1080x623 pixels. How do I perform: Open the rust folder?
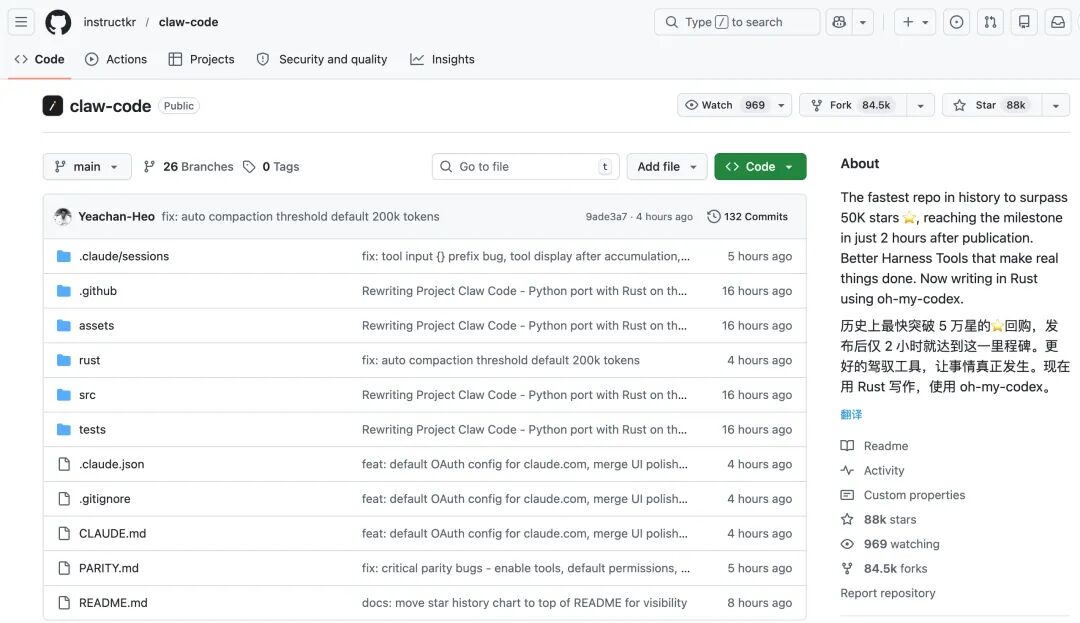pos(89,360)
